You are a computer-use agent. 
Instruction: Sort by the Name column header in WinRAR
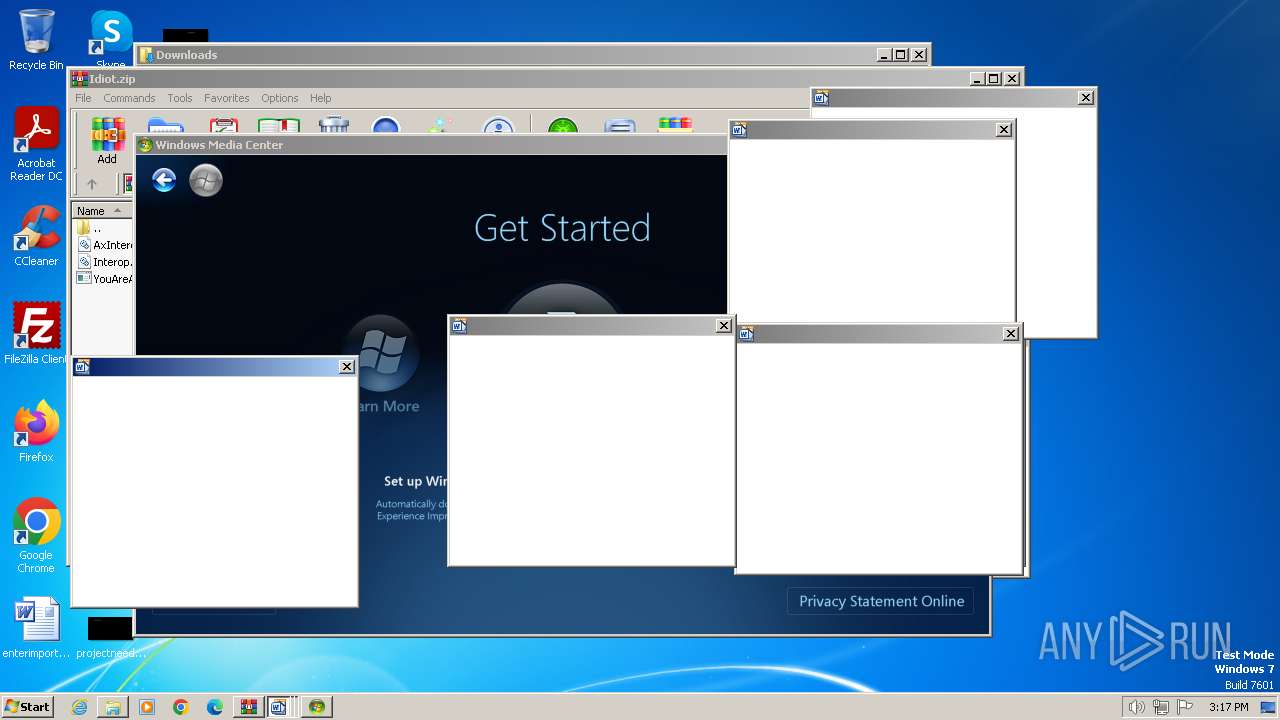pos(102,211)
